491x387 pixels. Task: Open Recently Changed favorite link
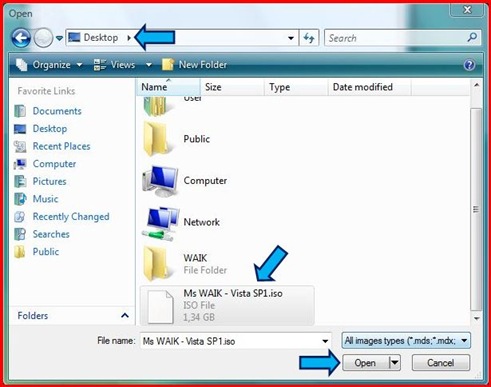[x=71, y=217]
